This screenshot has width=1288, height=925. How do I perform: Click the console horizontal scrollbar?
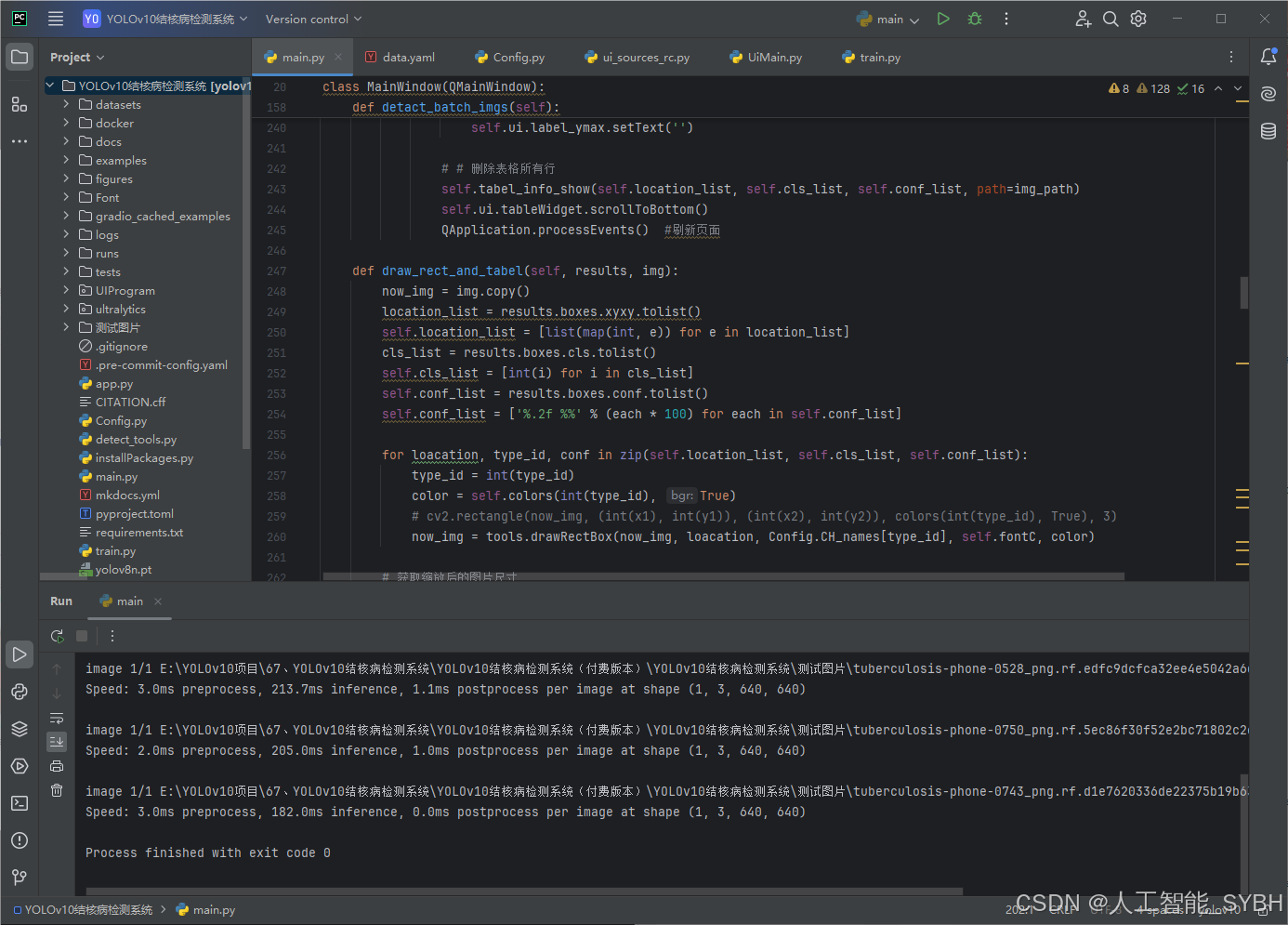[524, 892]
